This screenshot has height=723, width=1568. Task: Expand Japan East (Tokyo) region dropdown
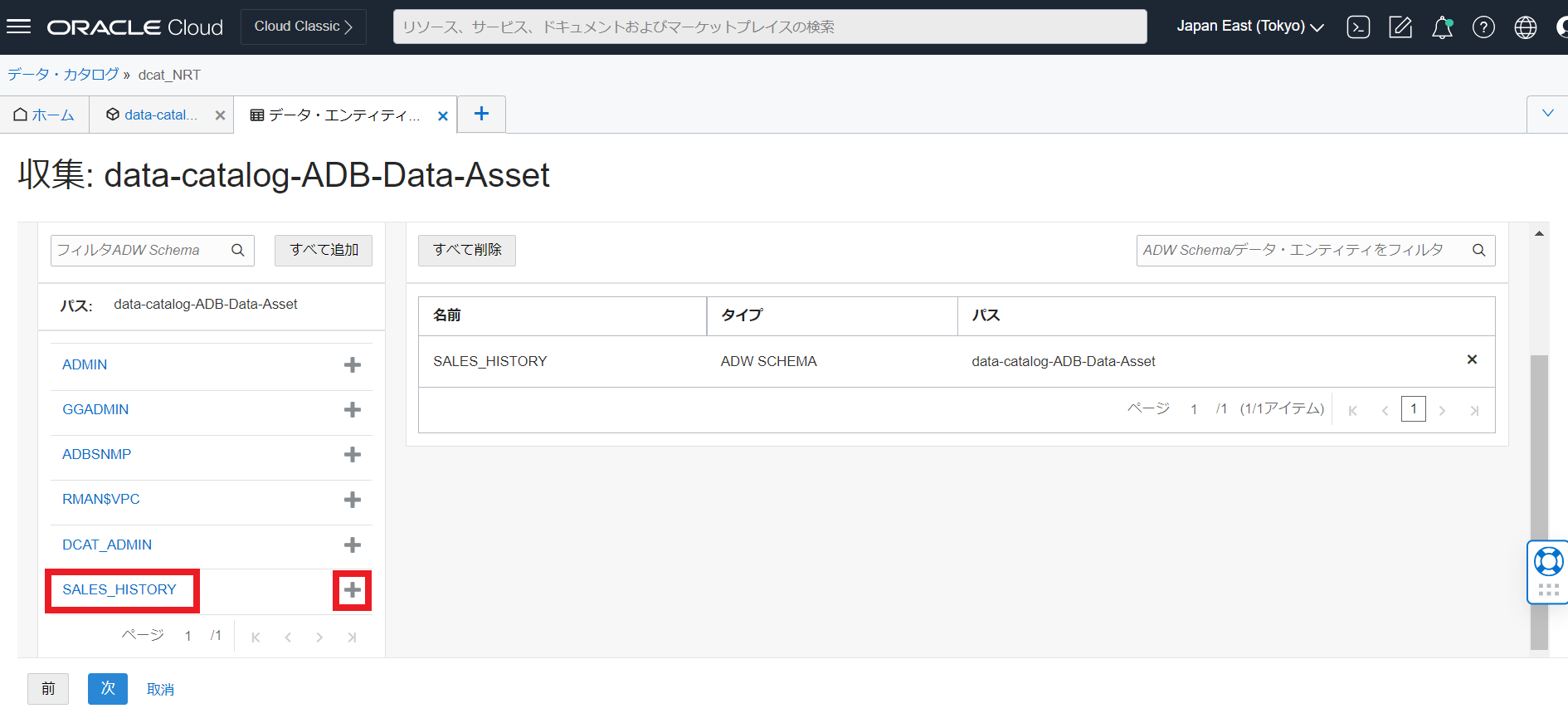pyautogui.click(x=1249, y=27)
